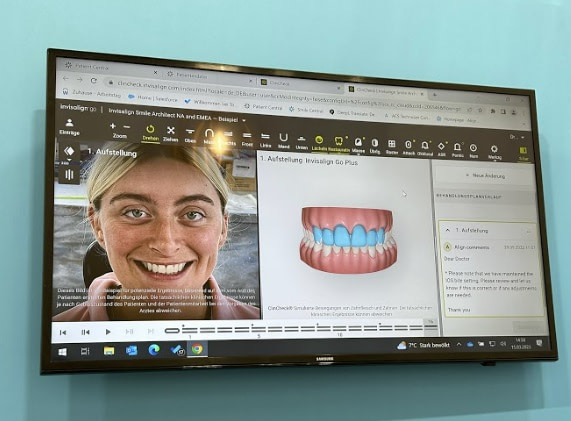The image size is (571, 421).
Task: Click the 3D teeth model in viewer
Action: (348, 240)
